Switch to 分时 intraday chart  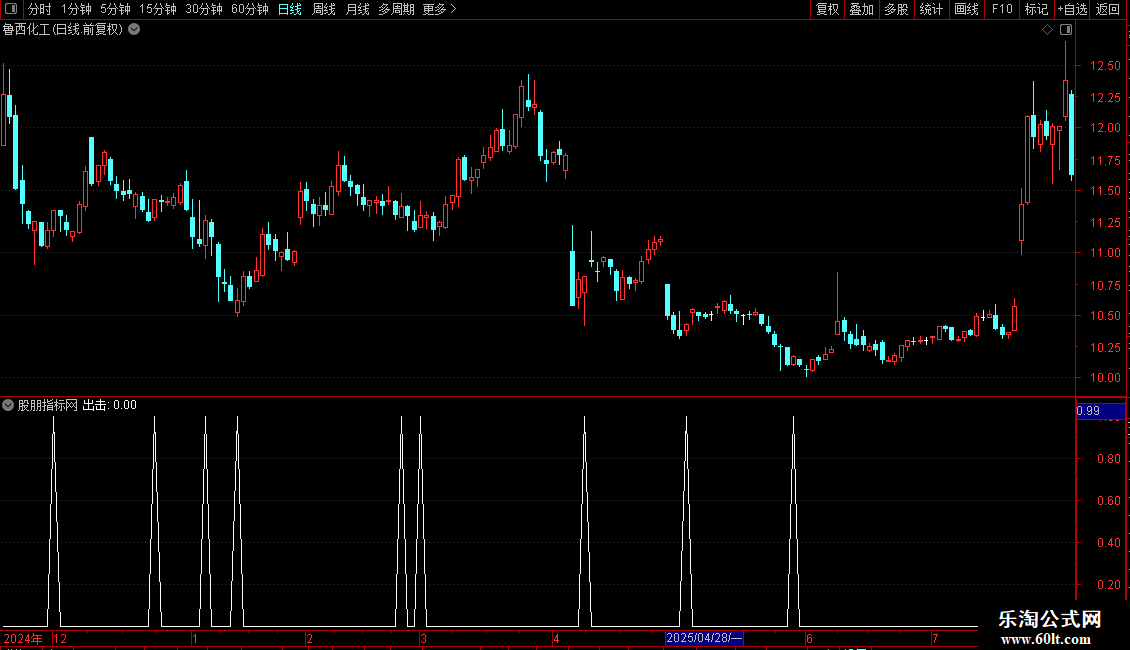coord(40,9)
